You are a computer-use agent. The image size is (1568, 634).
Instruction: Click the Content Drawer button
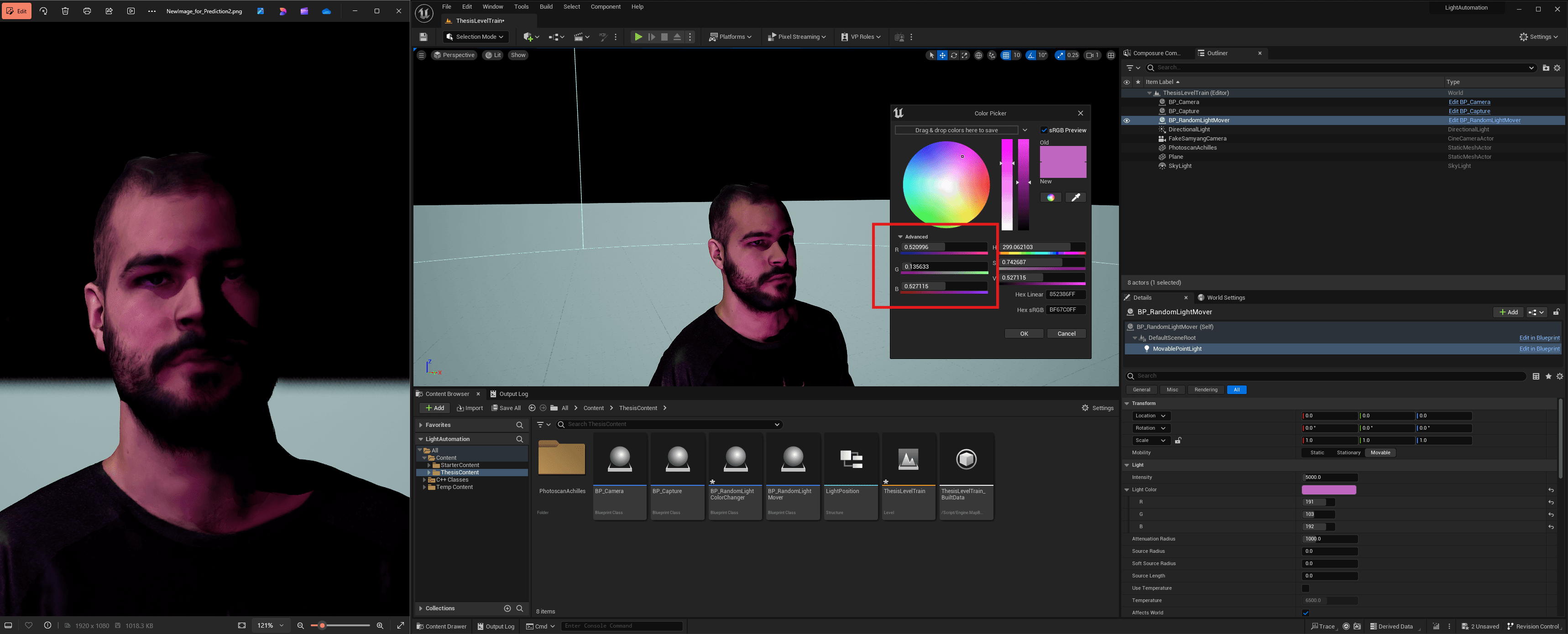441,626
